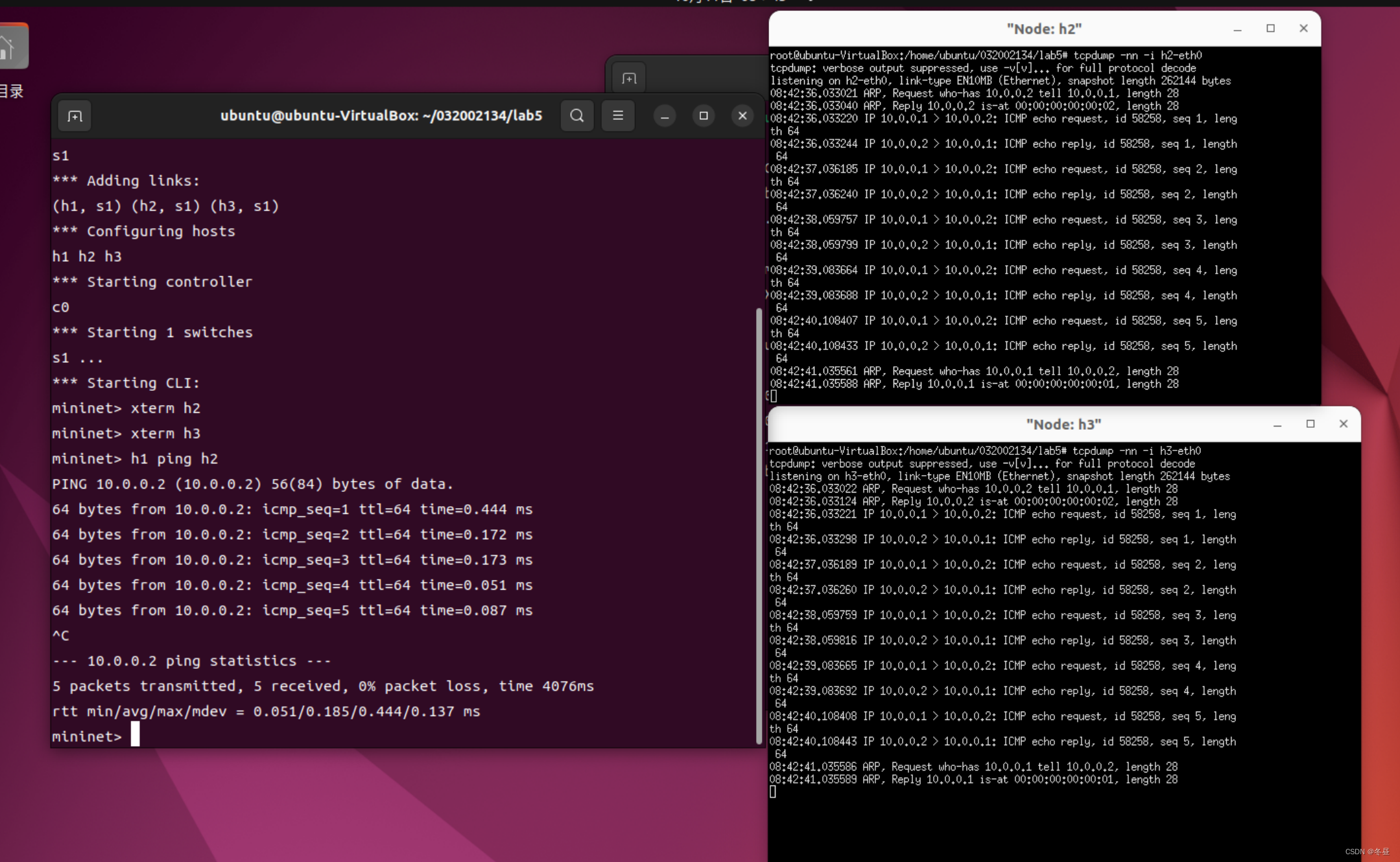Click the tcpdump h3-eth0 command line in h3
Image resolution: width=1400 pixels, height=862 pixels.
985,451
